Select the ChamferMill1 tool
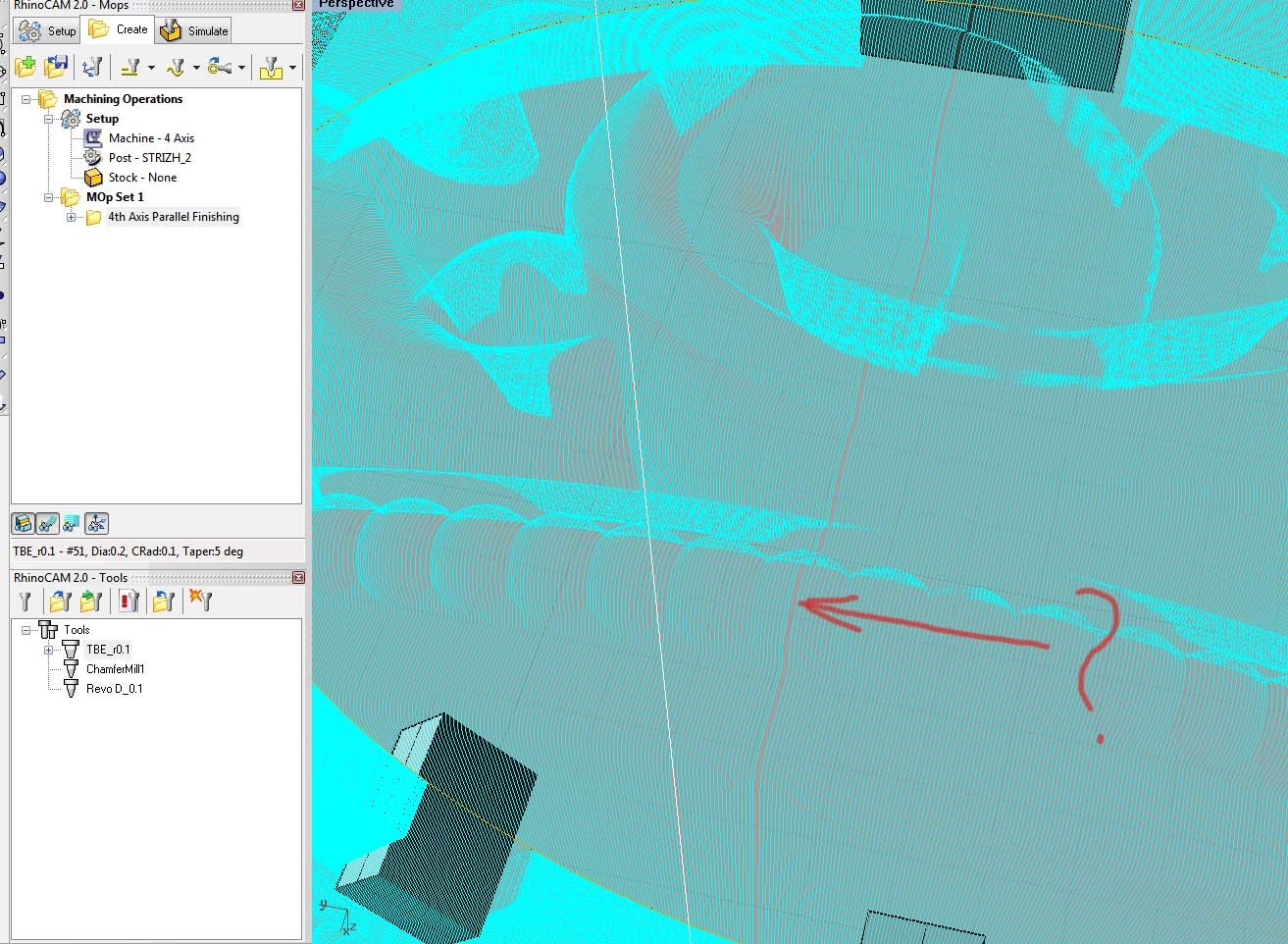The image size is (1288, 944). [115, 669]
